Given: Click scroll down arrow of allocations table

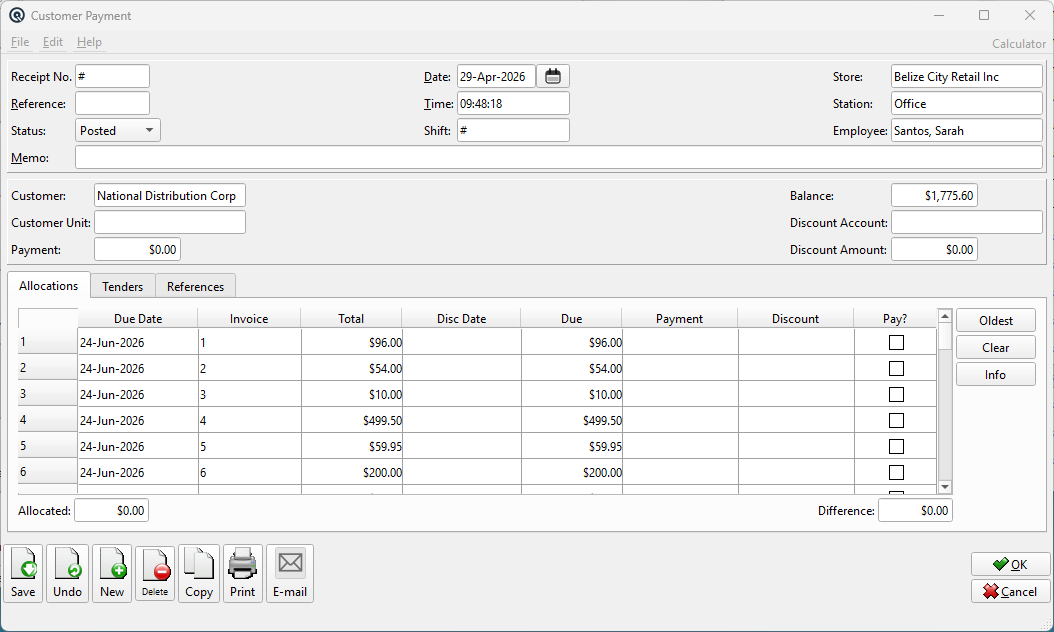Looking at the screenshot, I should (944, 487).
